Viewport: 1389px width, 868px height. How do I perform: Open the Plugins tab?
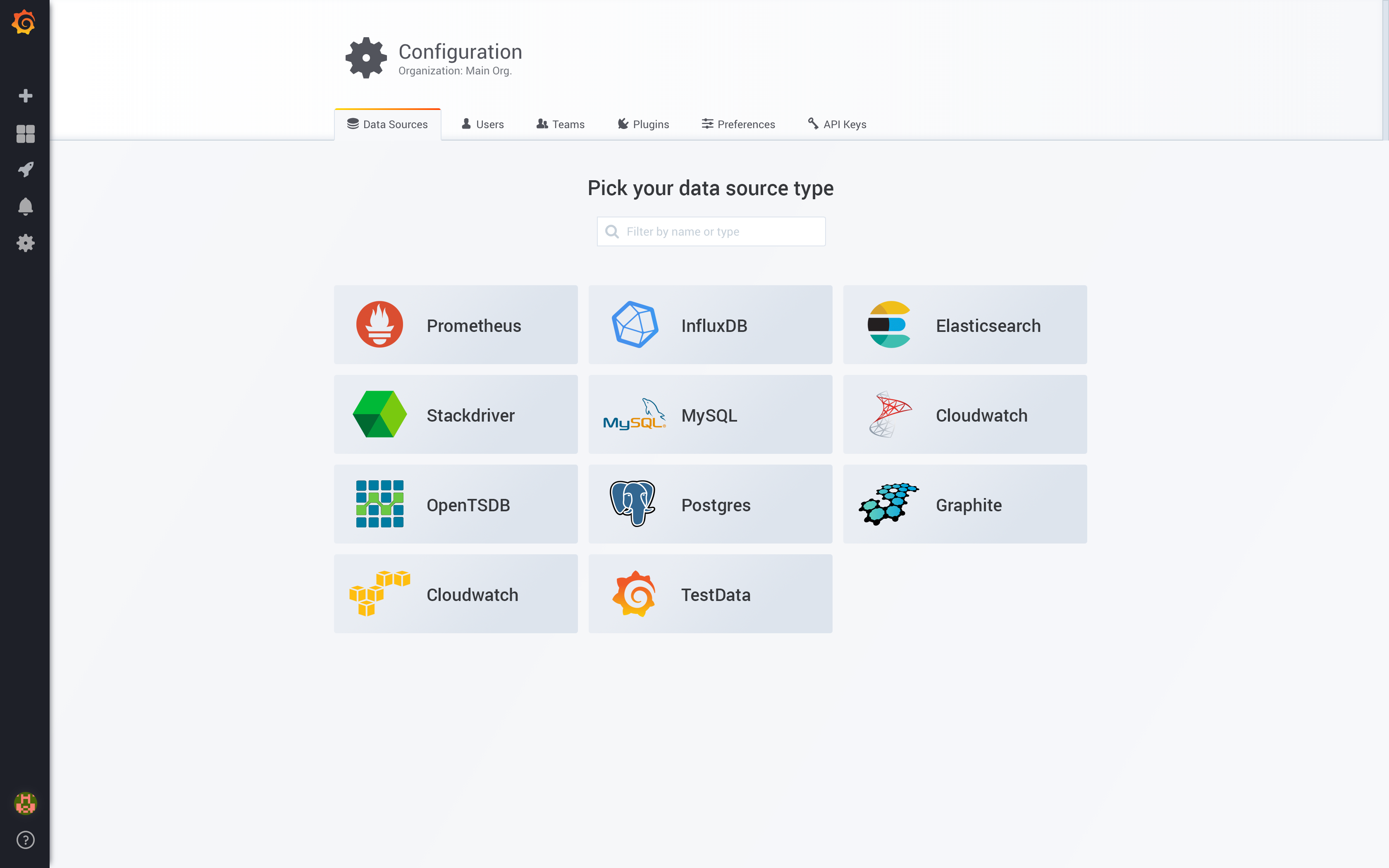click(643, 124)
